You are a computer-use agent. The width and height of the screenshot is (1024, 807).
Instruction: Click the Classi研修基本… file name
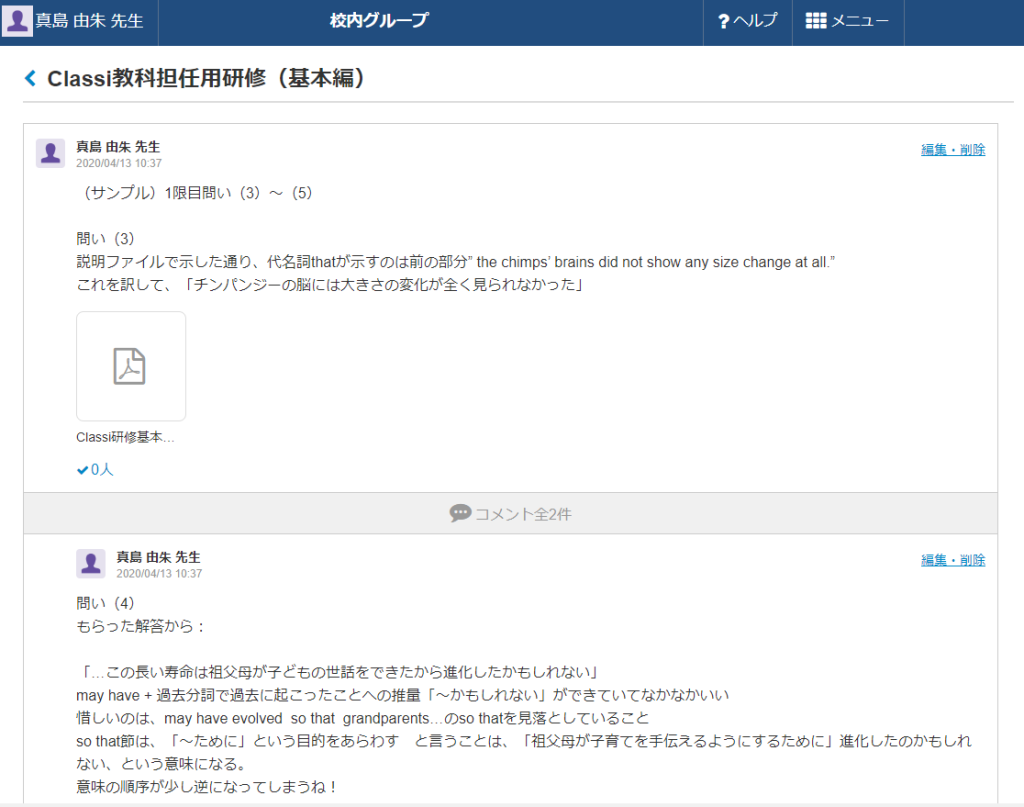125,437
